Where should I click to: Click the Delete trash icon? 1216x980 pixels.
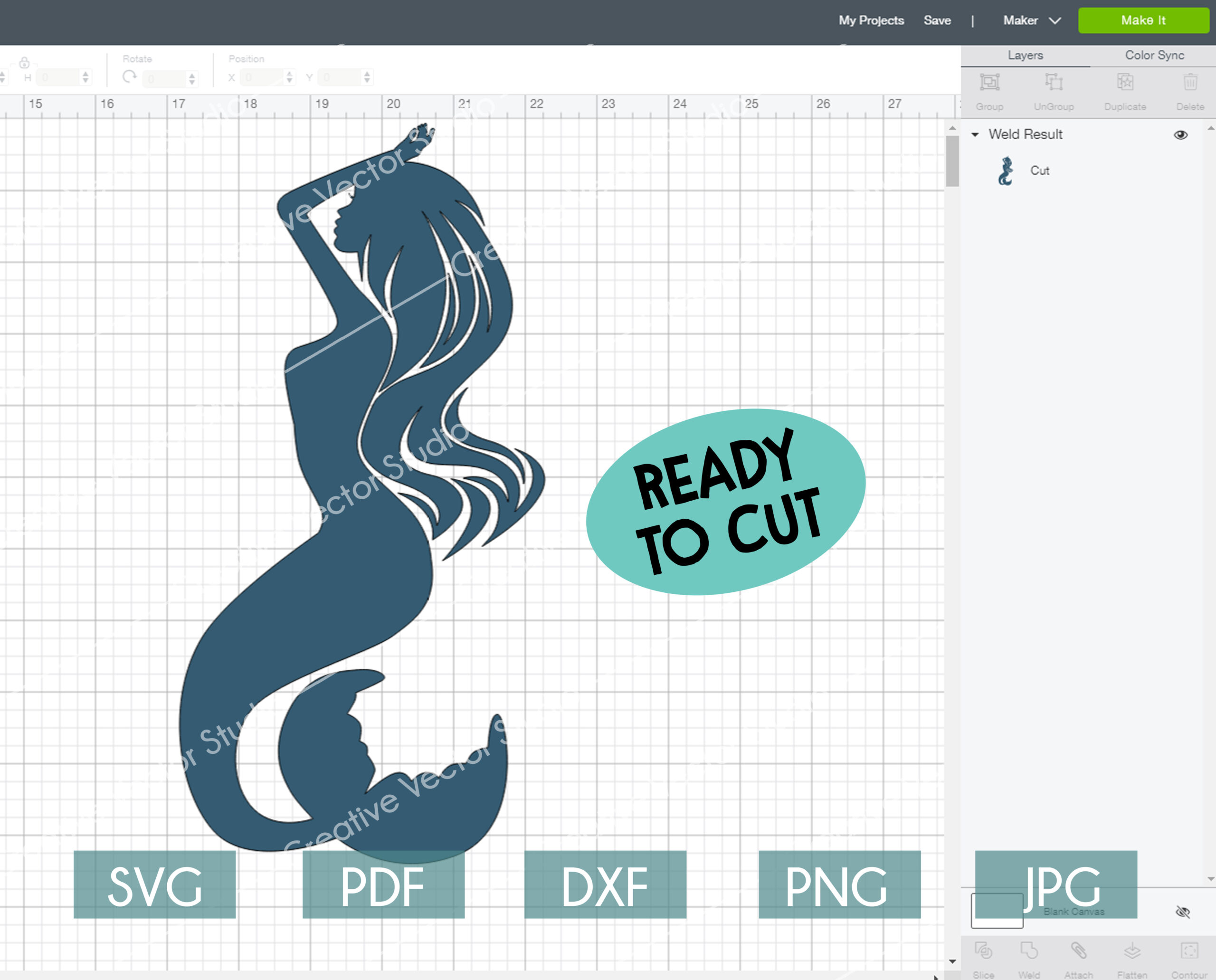click(1190, 83)
